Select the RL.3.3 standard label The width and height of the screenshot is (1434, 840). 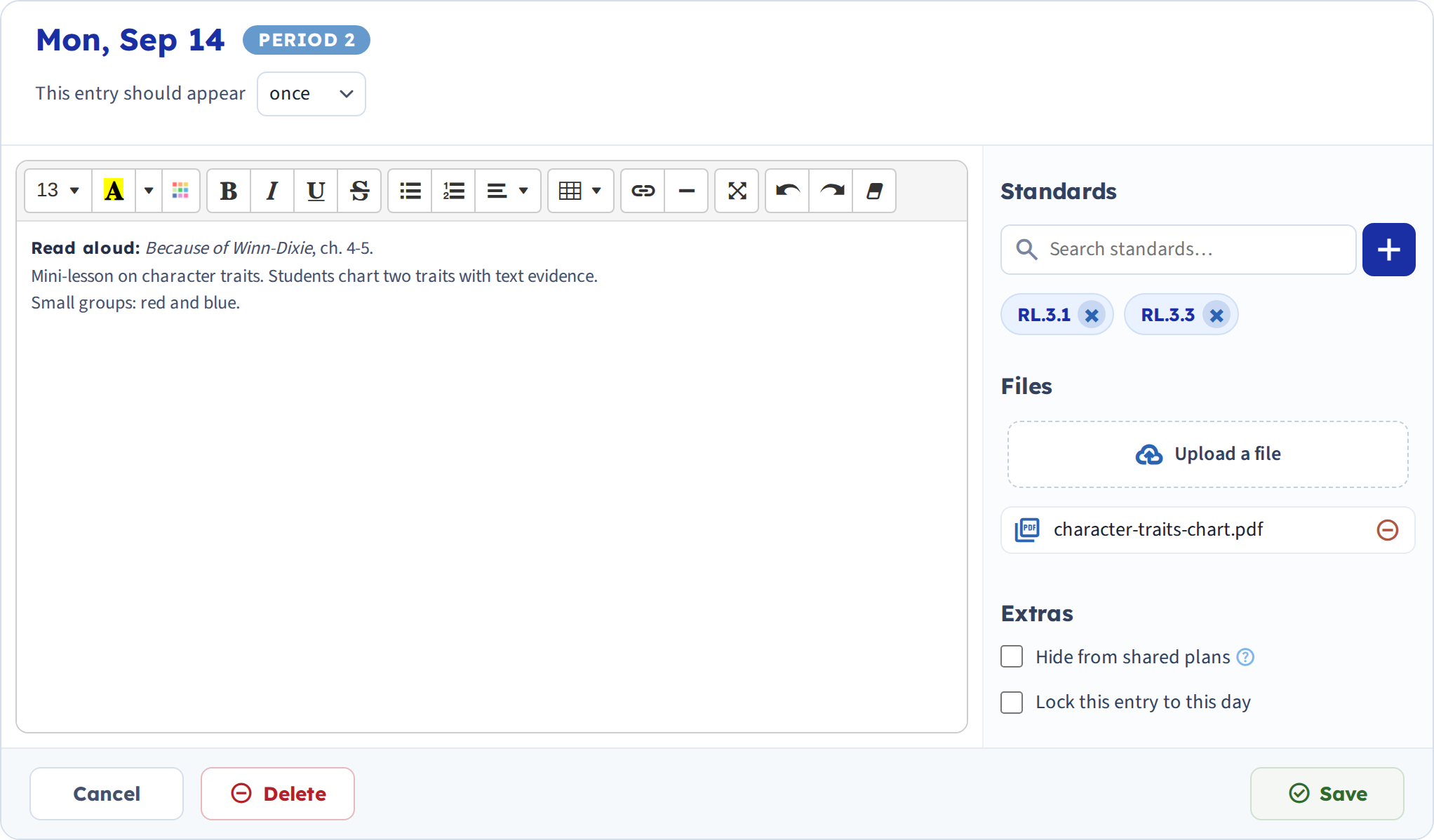pyautogui.click(x=1167, y=315)
